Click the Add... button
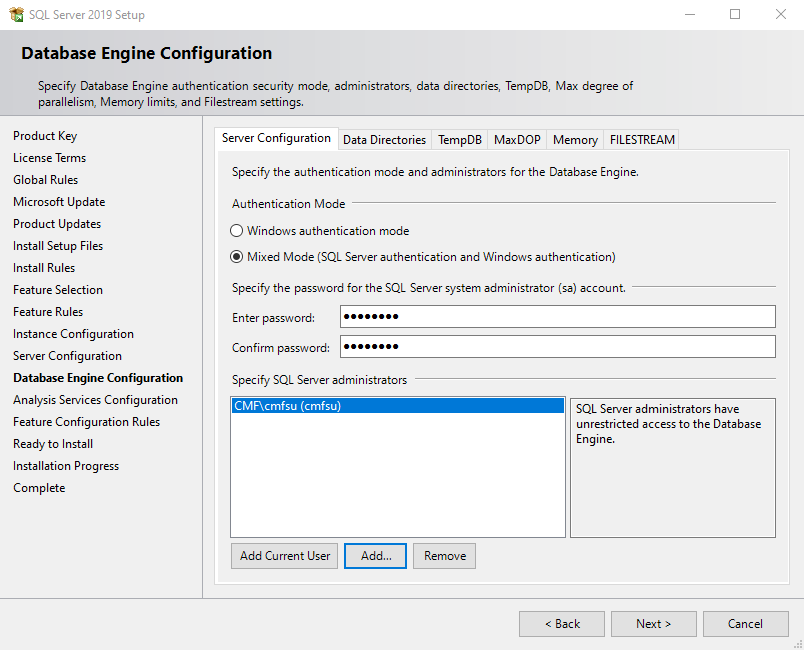The height and width of the screenshot is (650, 804). (x=376, y=556)
